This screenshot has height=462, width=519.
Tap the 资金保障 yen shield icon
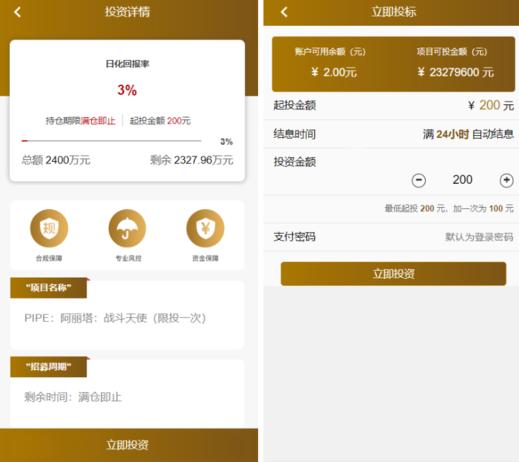[x=205, y=228]
